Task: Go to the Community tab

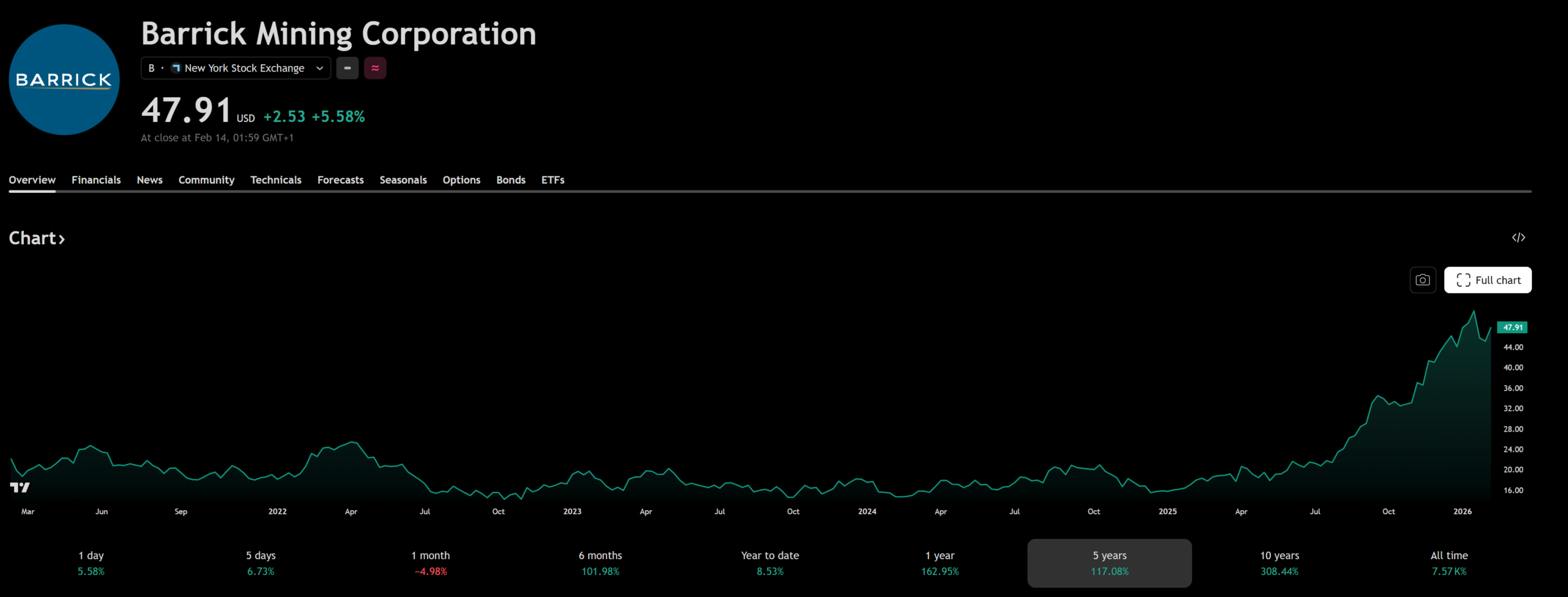Action: tap(206, 180)
